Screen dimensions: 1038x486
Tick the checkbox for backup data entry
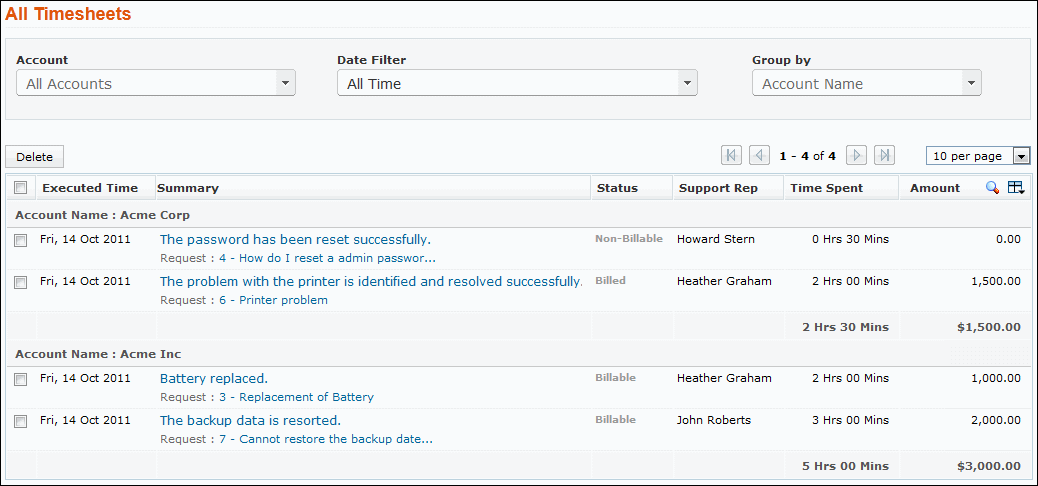(20, 422)
